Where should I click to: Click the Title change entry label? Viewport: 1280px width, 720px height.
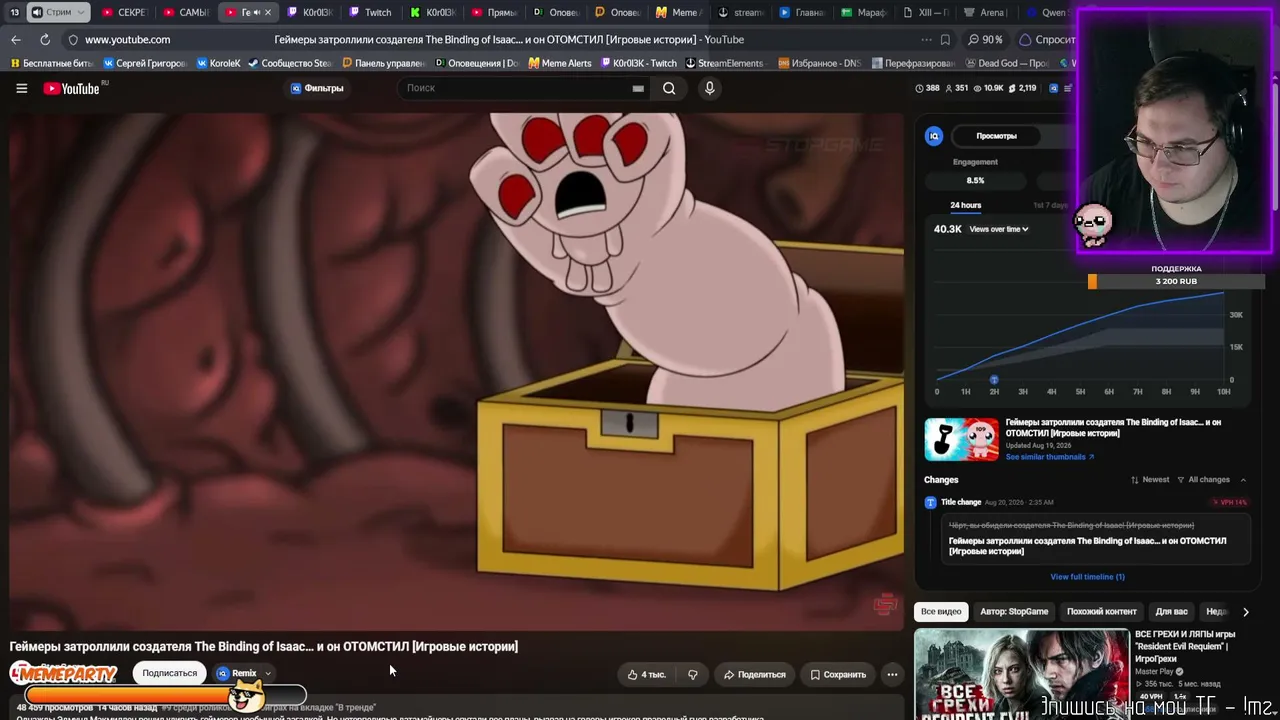(x=961, y=502)
